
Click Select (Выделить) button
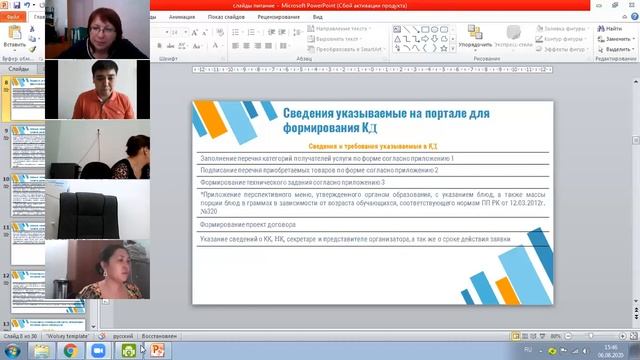[x=615, y=49]
